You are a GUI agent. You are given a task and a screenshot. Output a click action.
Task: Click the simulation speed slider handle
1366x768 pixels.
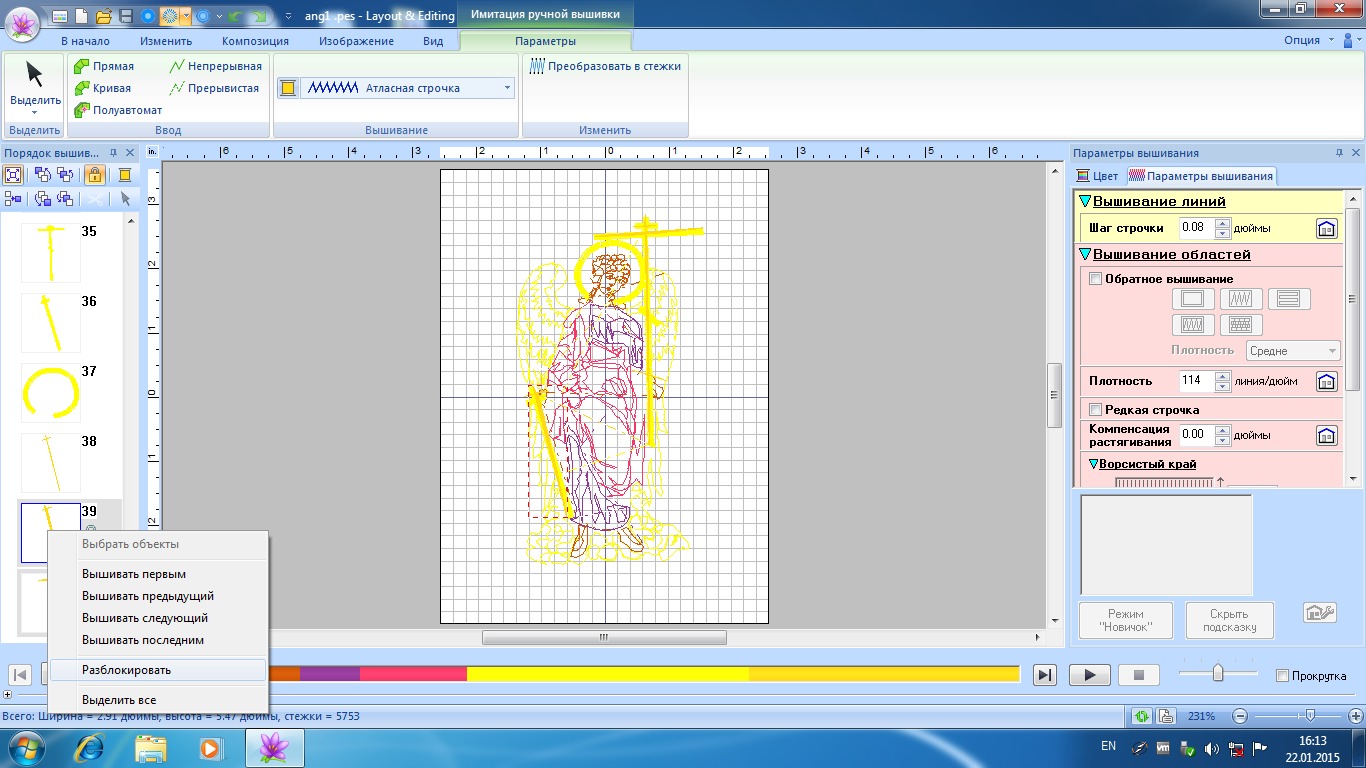pyautogui.click(x=1218, y=673)
